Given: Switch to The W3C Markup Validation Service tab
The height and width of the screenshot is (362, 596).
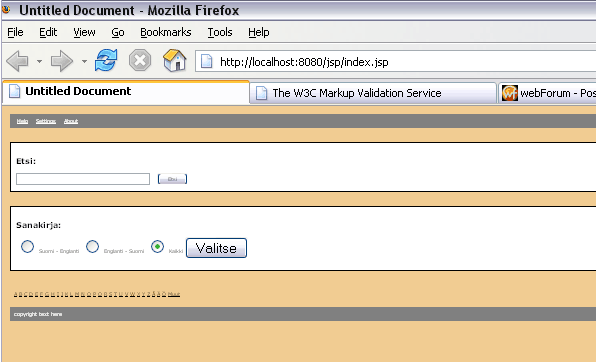Looking at the screenshot, I should (x=373, y=93).
